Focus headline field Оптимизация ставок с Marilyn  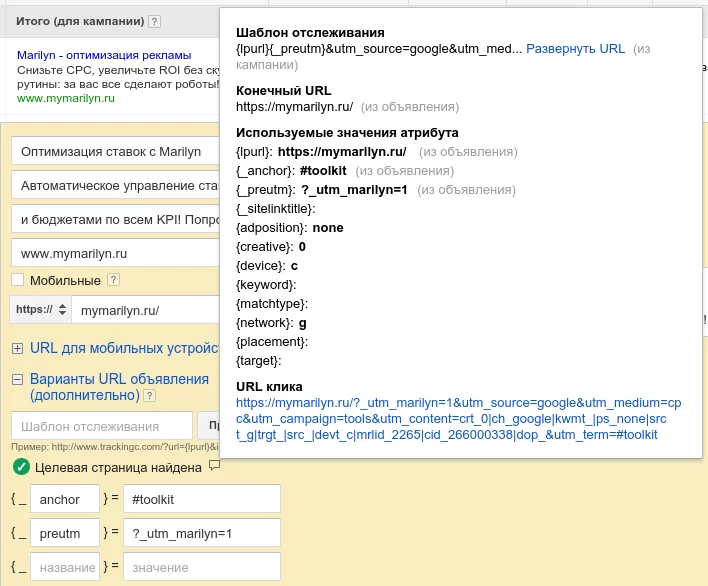pyautogui.click(x=115, y=151)
